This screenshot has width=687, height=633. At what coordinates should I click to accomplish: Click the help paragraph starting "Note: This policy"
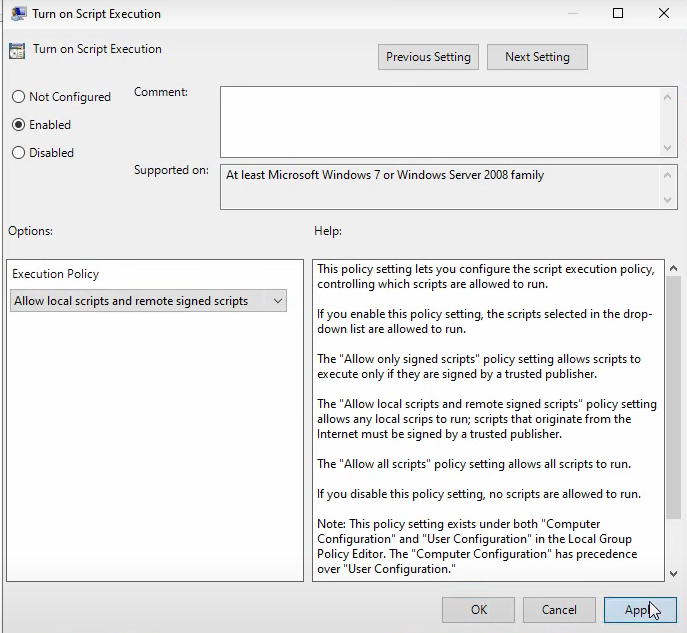click(x=477, y=546)
